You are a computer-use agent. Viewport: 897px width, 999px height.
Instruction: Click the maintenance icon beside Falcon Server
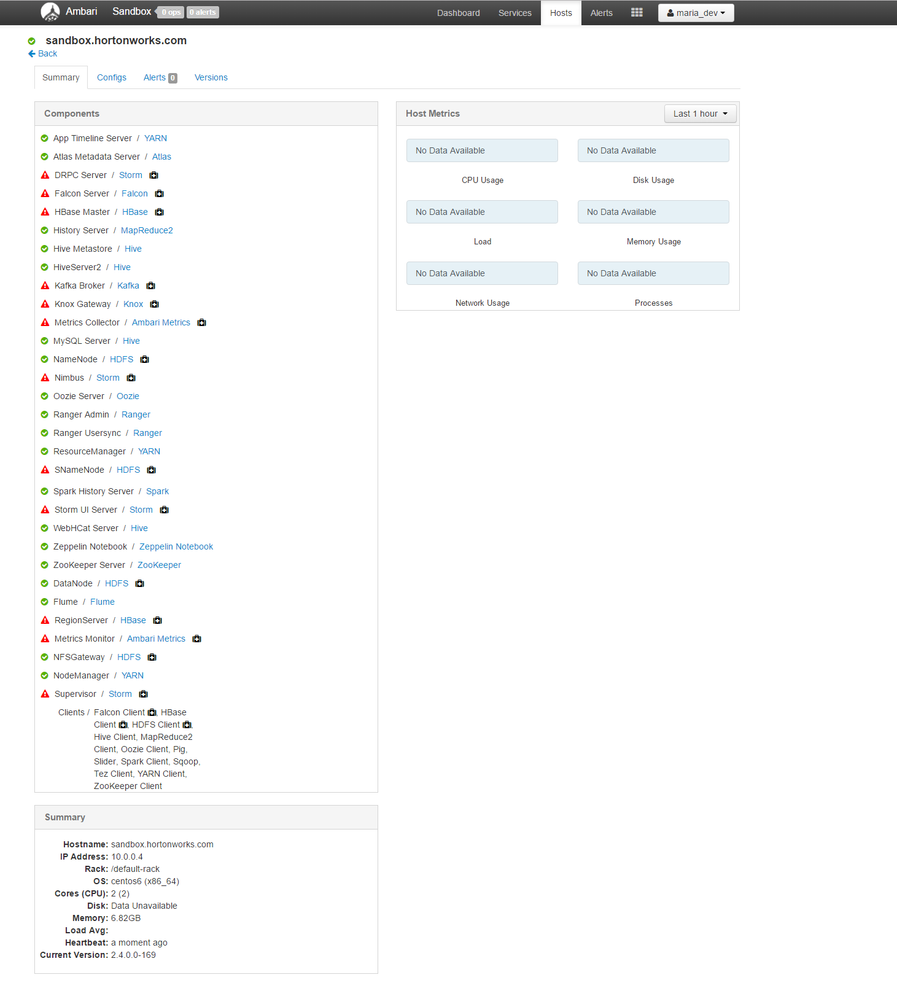click(159, 194)
